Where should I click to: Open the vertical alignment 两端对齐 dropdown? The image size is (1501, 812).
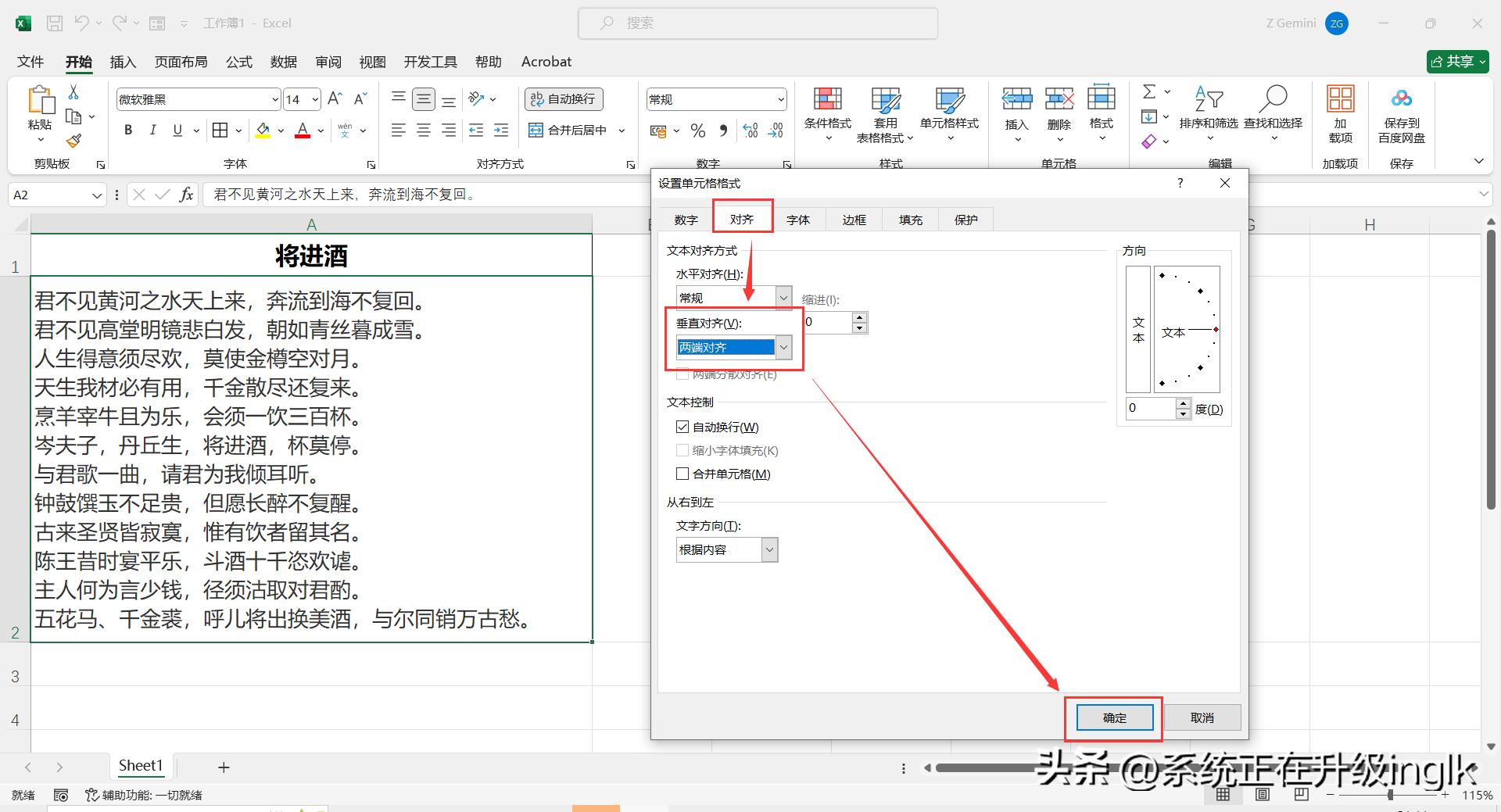tap(783, 347)
